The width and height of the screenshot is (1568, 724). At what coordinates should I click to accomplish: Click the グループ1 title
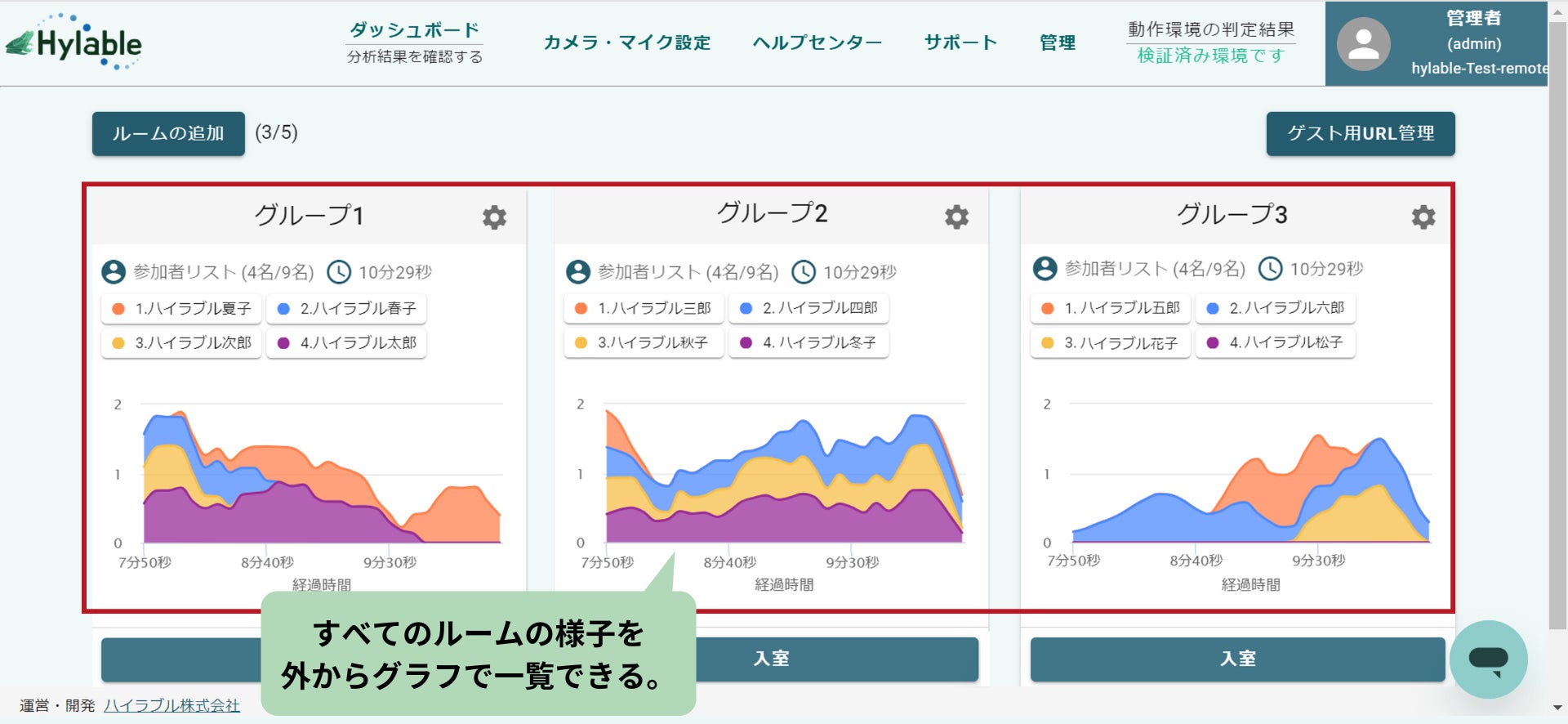pyautogui.click(x=309, y=216)
